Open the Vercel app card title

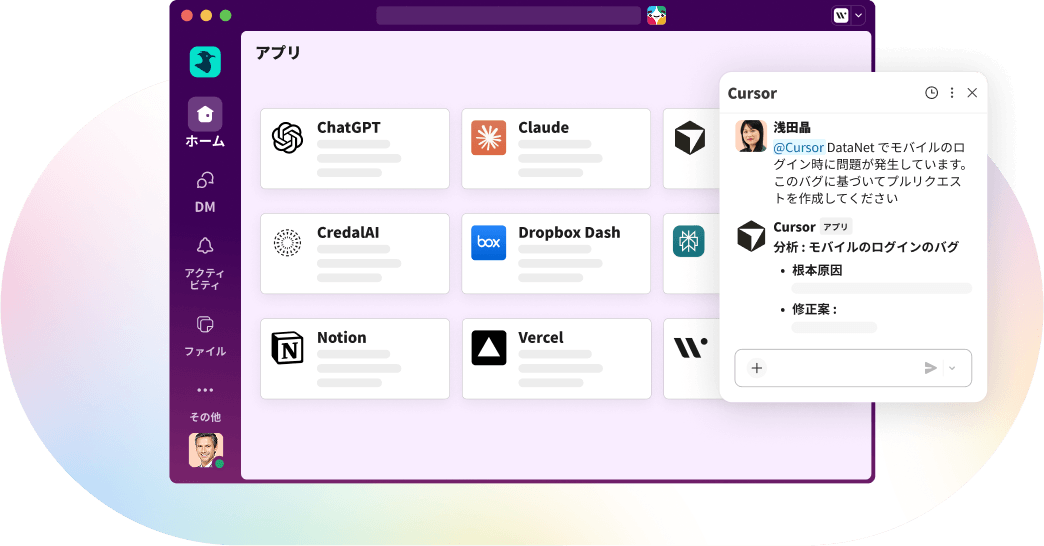[541, 338]
